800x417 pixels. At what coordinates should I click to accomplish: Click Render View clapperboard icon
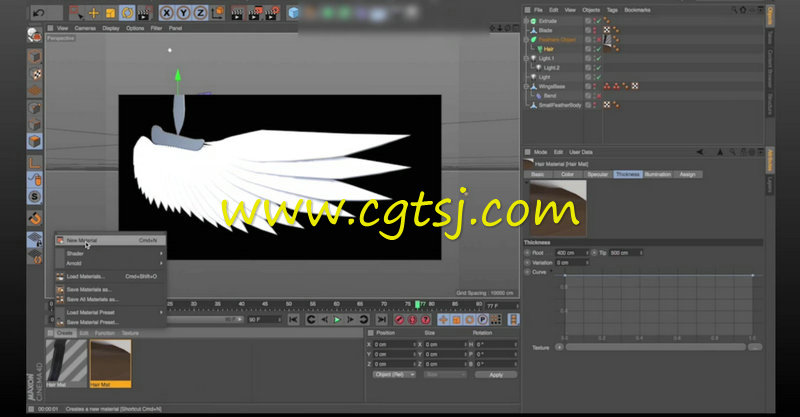(237, 13)
